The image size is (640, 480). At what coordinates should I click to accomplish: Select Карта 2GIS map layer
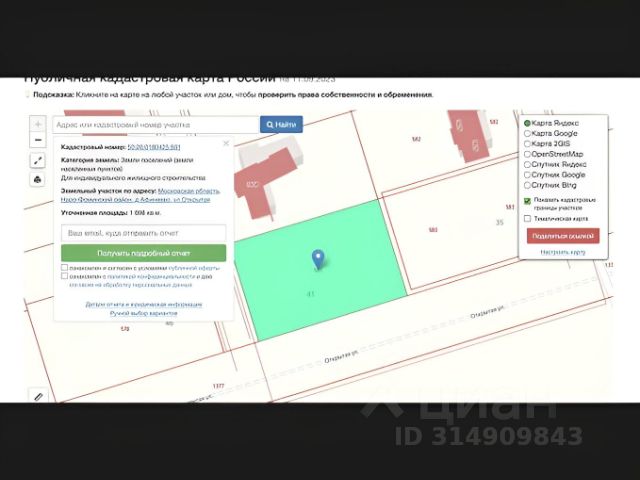pos(527,144)
